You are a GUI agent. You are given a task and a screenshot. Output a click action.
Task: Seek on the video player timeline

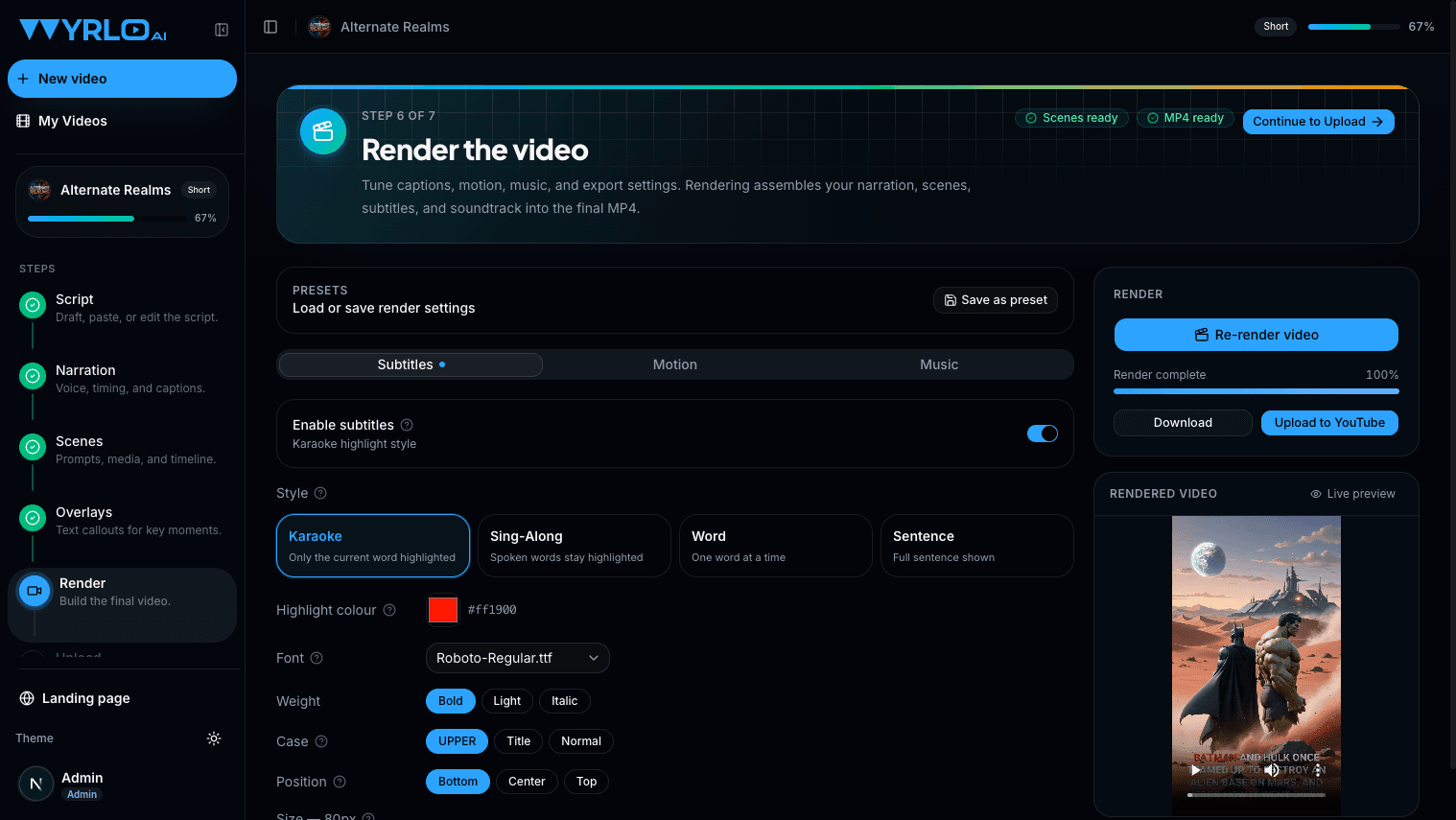click(1256, 794)
